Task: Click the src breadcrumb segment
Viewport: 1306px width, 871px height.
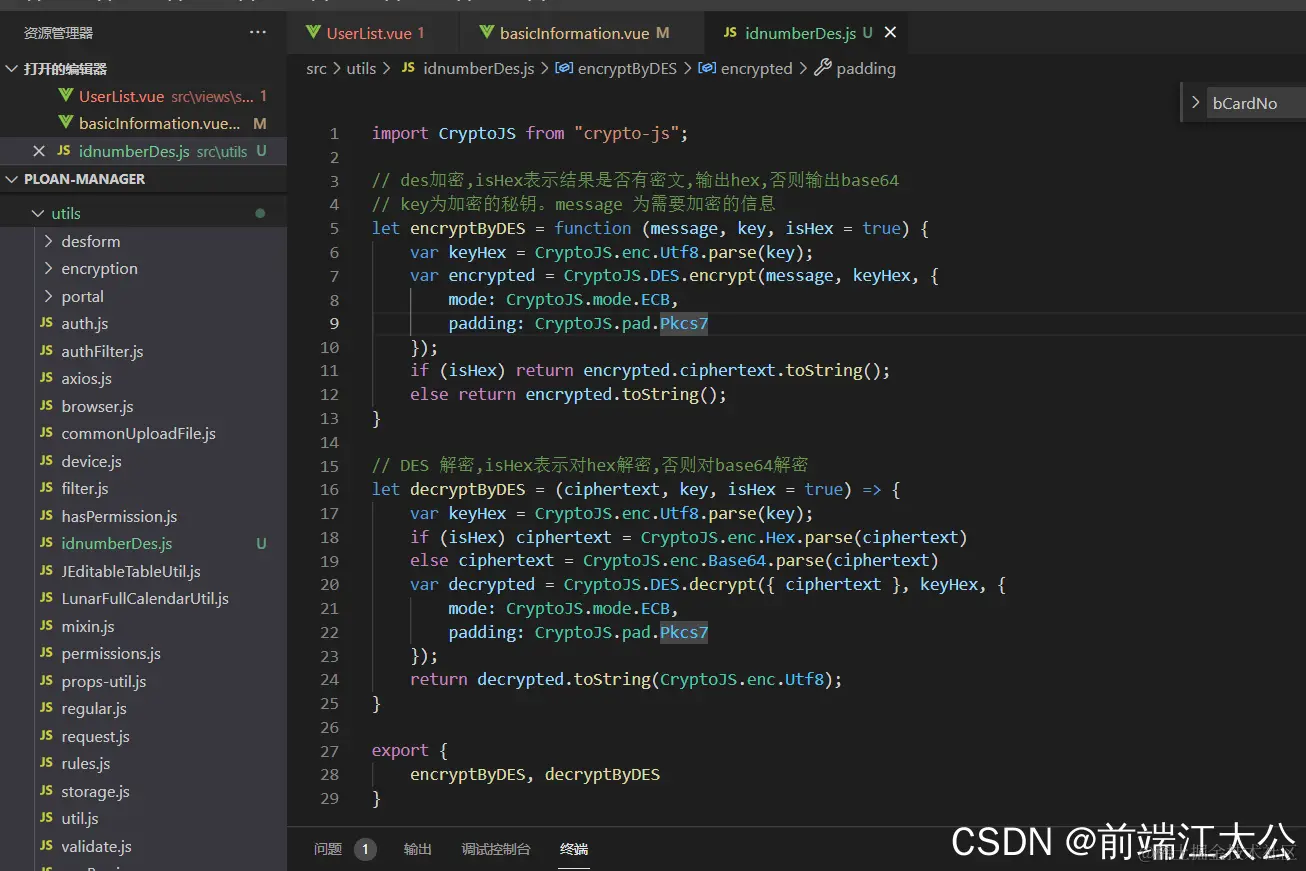Action: [x=316, y=69]
